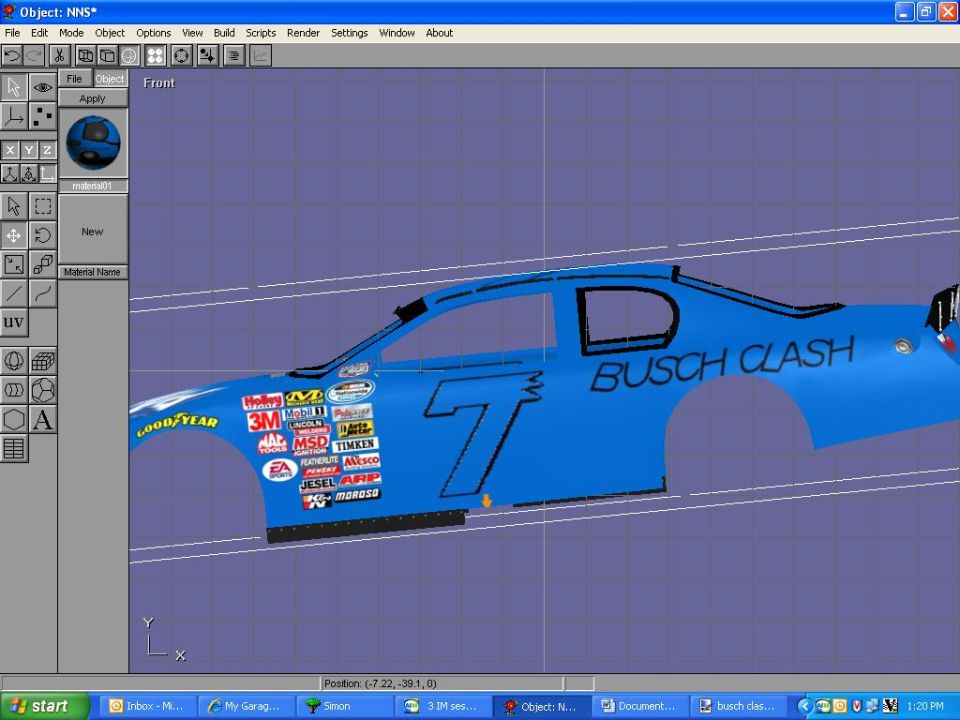
Task: Click the modifier grid list tool
Action: (x=13, y=449)
